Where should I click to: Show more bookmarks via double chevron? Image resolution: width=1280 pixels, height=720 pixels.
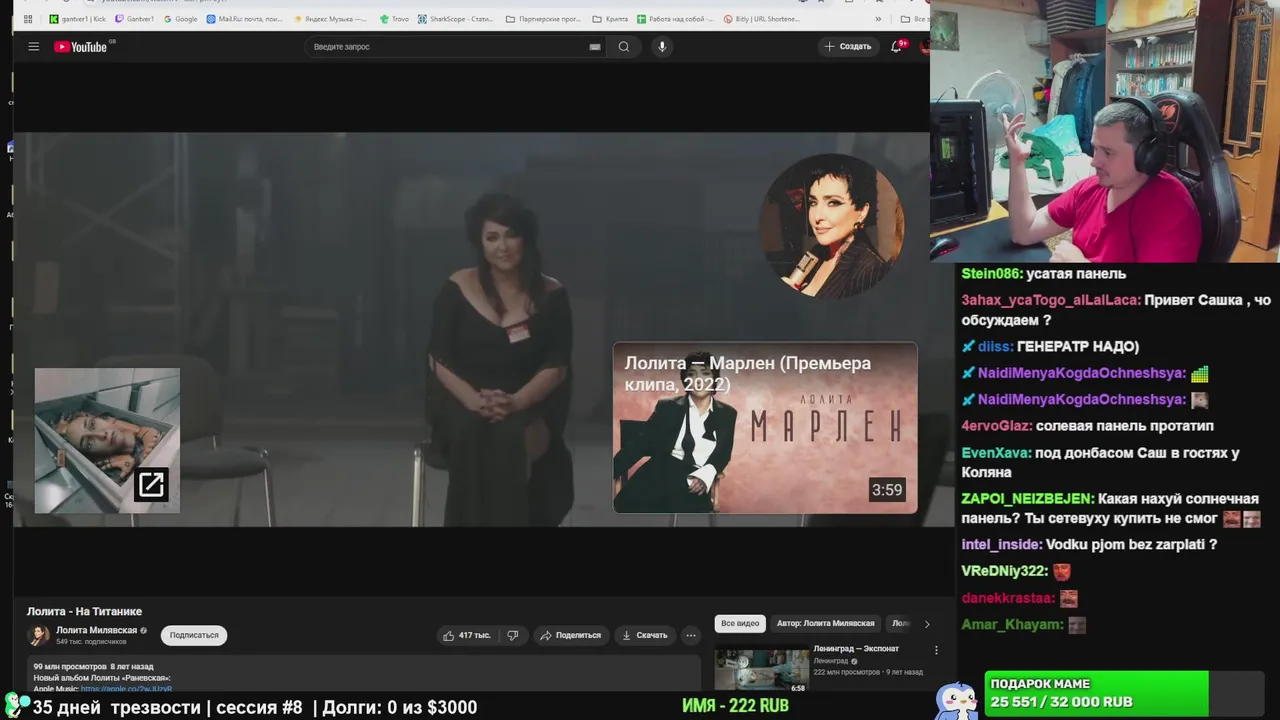click(878, 19)
